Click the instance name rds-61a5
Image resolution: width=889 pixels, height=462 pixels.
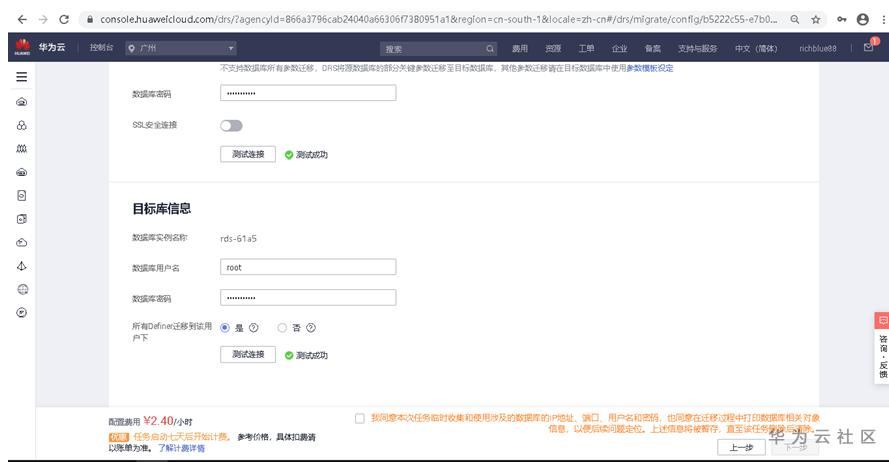tap(238, 239)
